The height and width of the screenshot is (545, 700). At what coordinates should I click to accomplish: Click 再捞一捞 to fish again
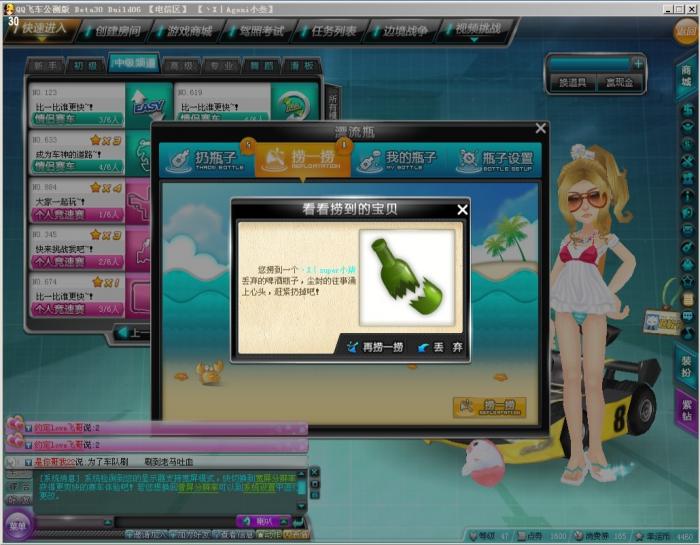(375, 347)
